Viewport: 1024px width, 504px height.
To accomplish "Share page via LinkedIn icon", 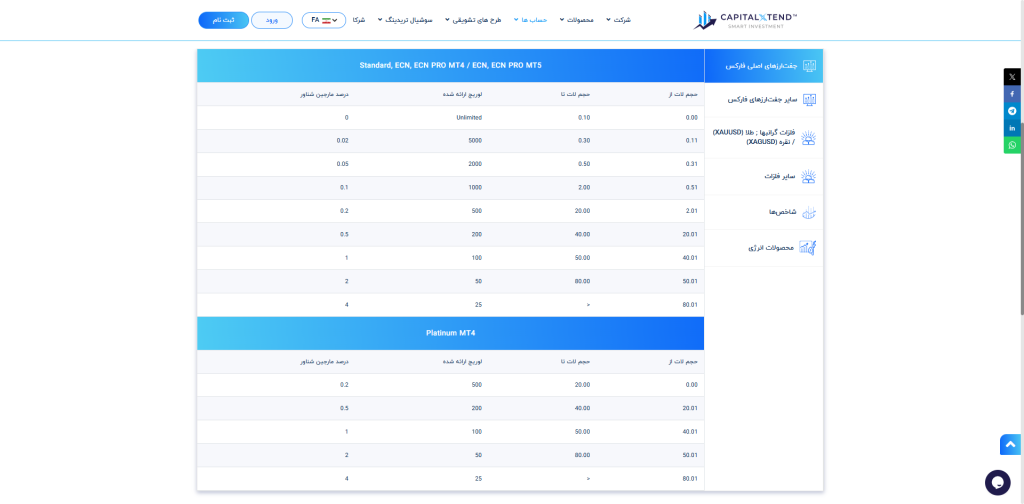I will click(1012, 128).
